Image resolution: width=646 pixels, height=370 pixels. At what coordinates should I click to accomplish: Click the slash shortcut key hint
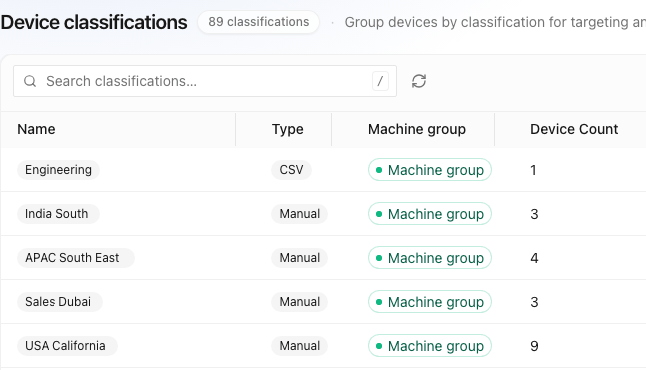[380, 81]
